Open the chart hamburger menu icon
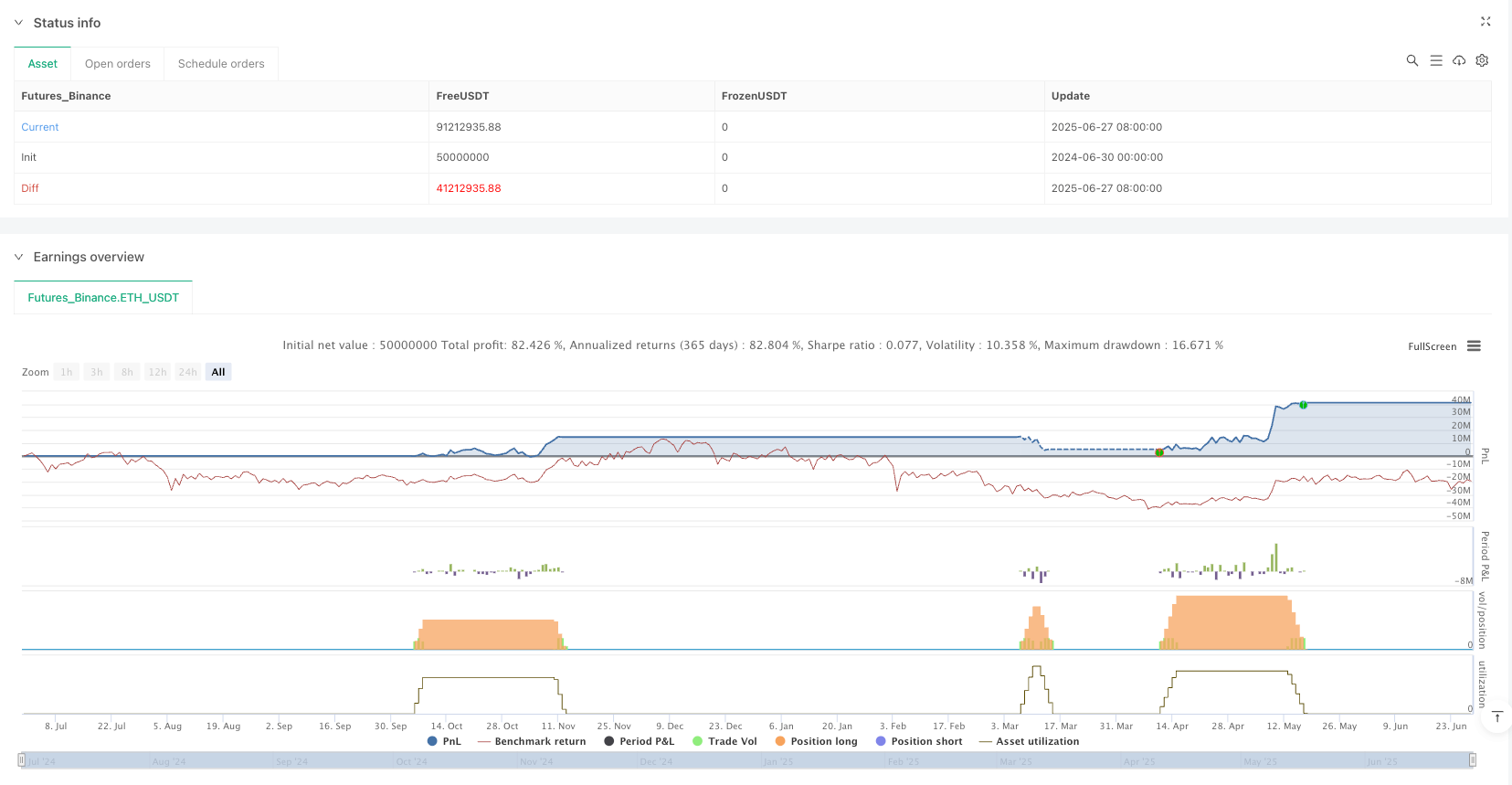Screen dimensions: 1512x785 point(1474,346)
